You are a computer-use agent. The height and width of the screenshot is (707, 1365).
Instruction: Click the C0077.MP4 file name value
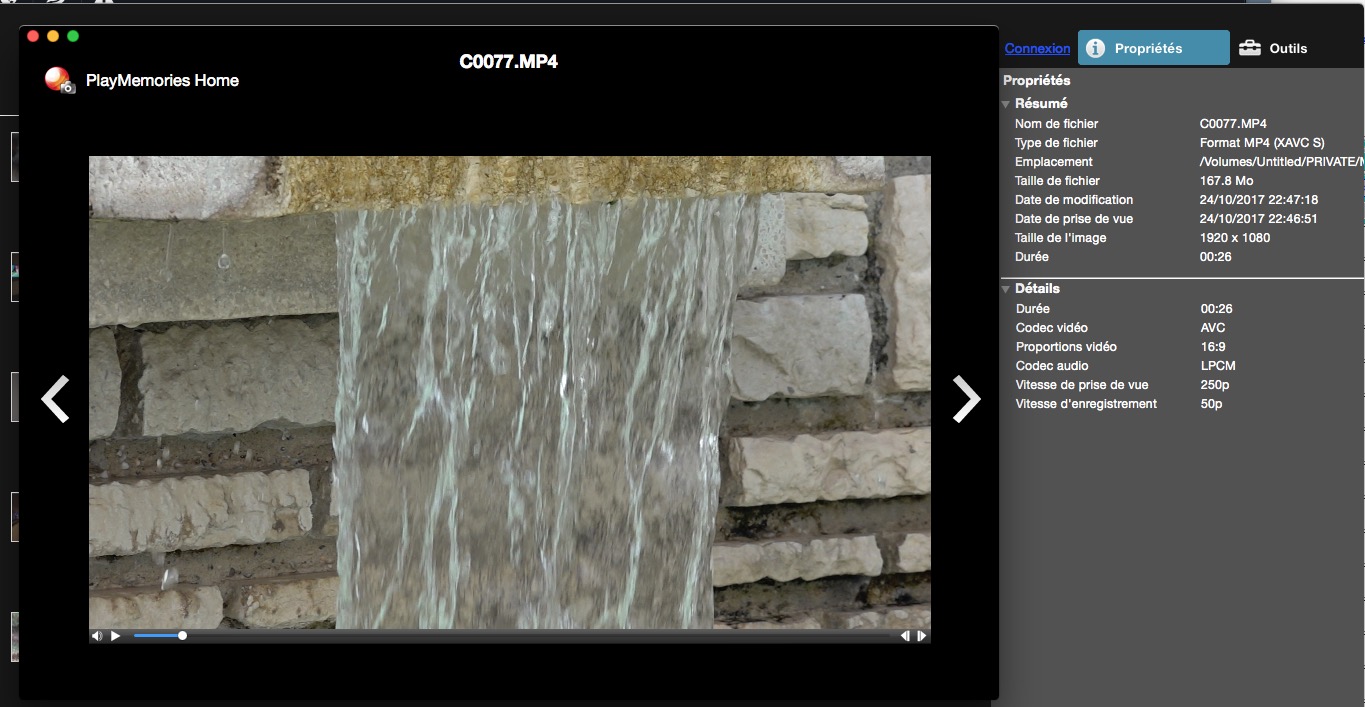click(1232, 124)
